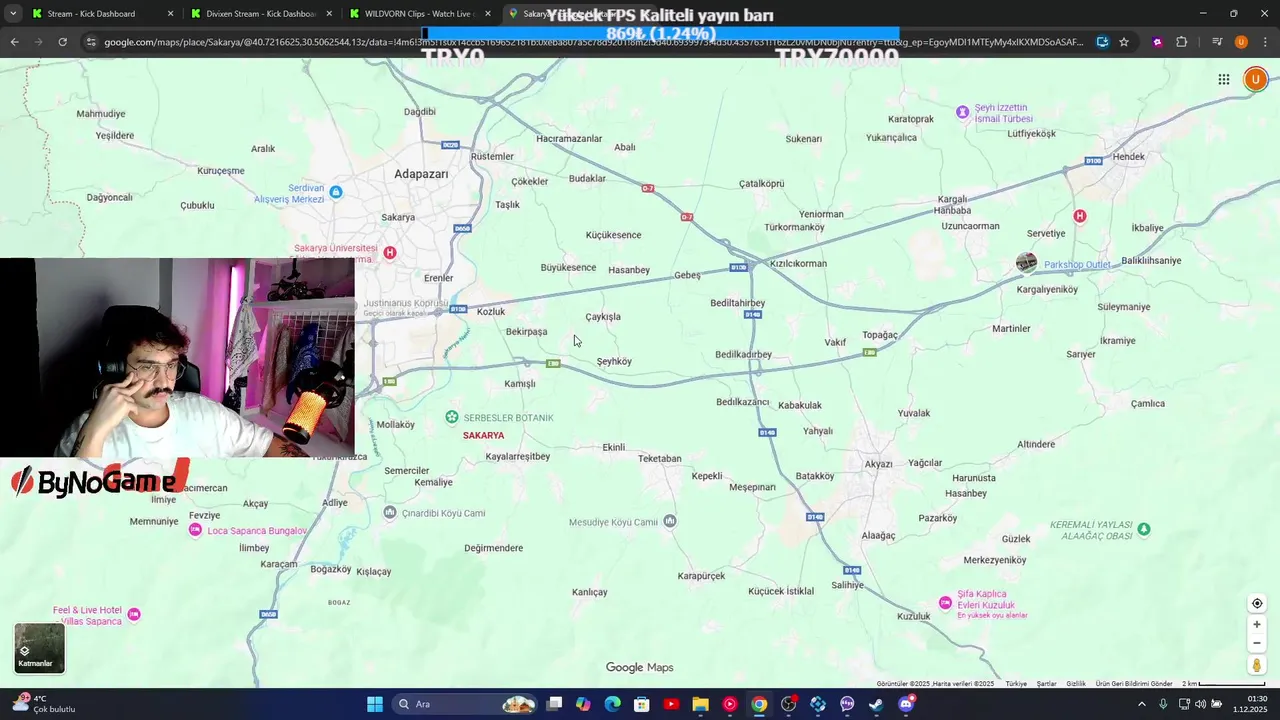
Task: Open the Şartlar footer link
Action: point(1046,684)
